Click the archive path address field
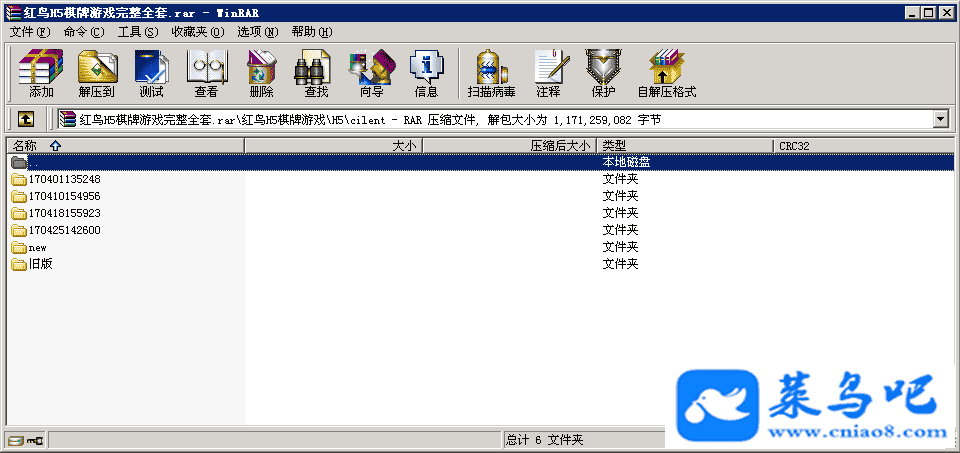The width and height of the screenshot is (960, 453). point(496,120)
